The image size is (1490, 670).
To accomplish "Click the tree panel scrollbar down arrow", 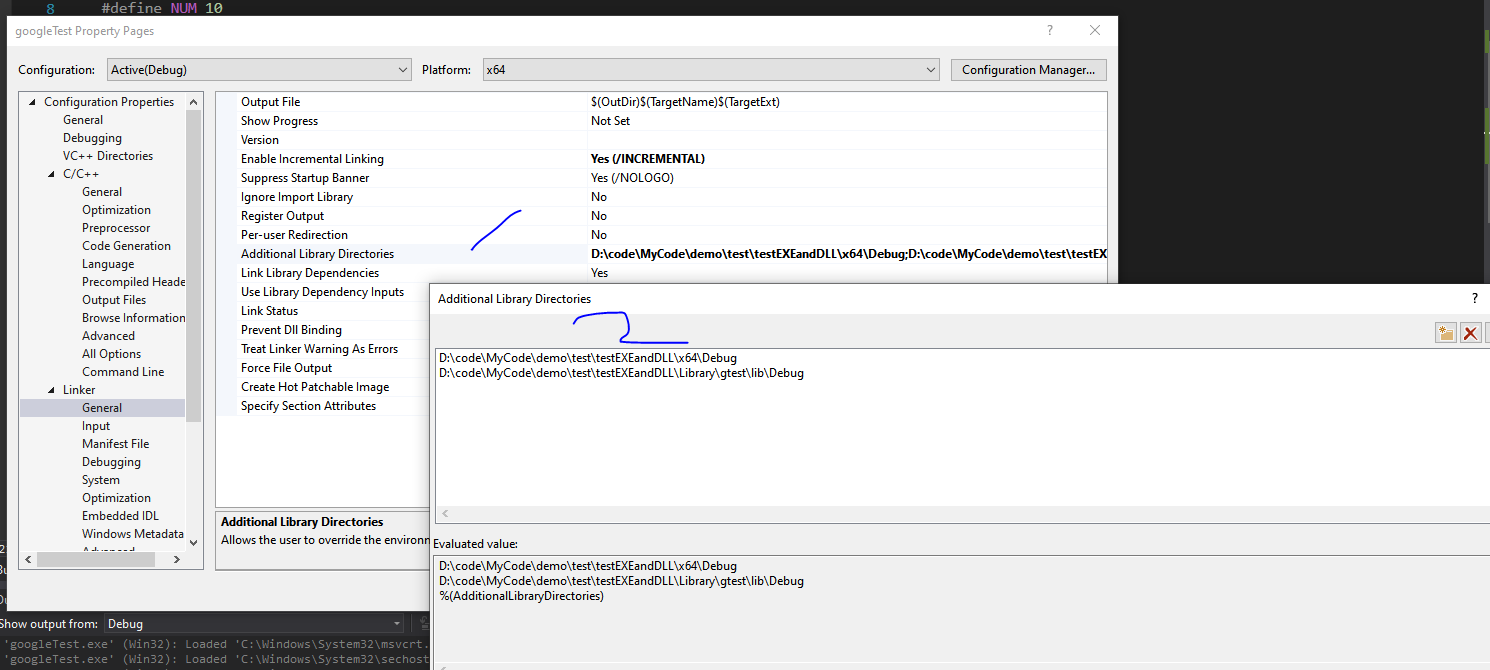I will click(193, 542).
